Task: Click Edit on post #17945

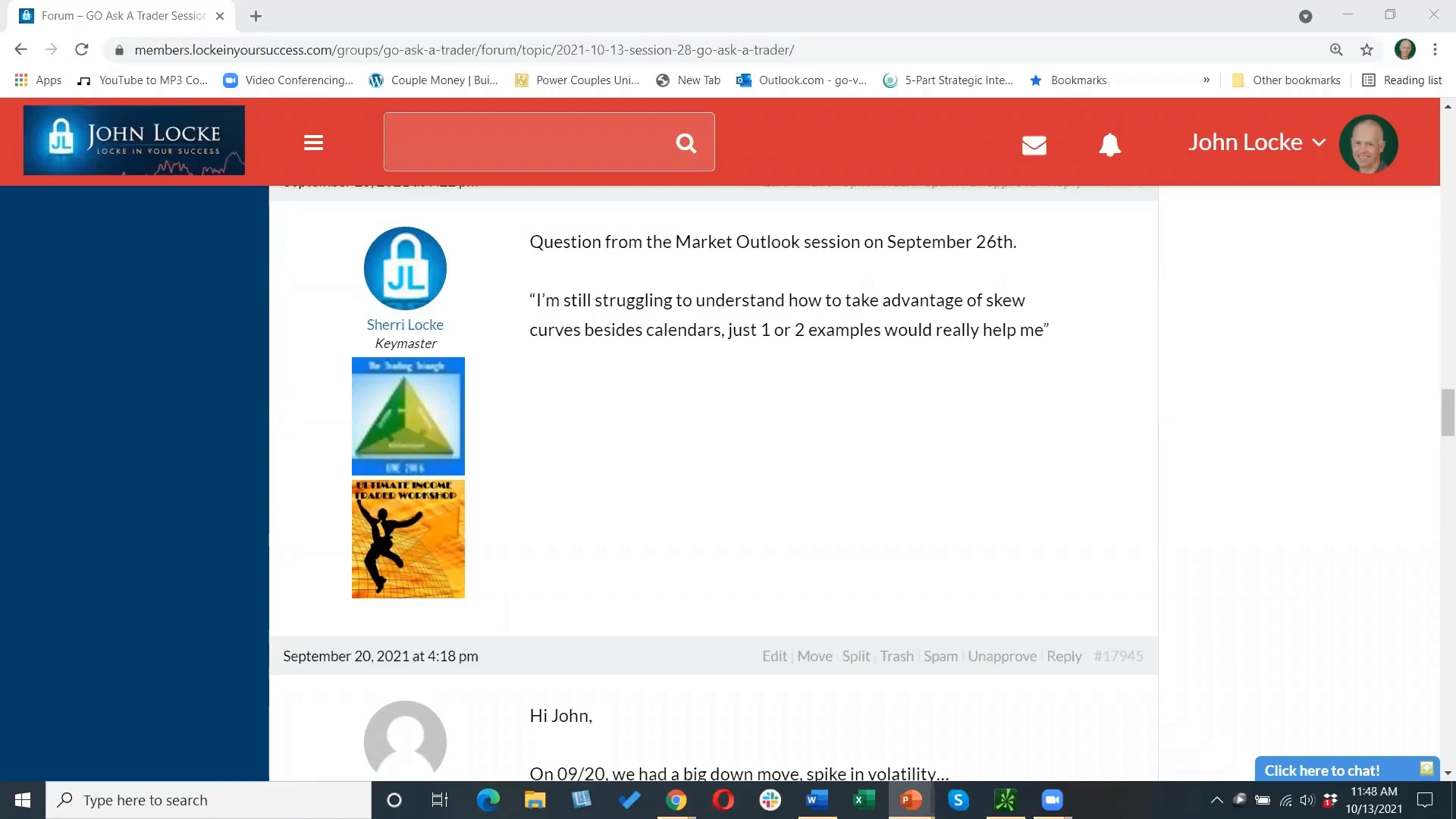Action: (774, 656)
